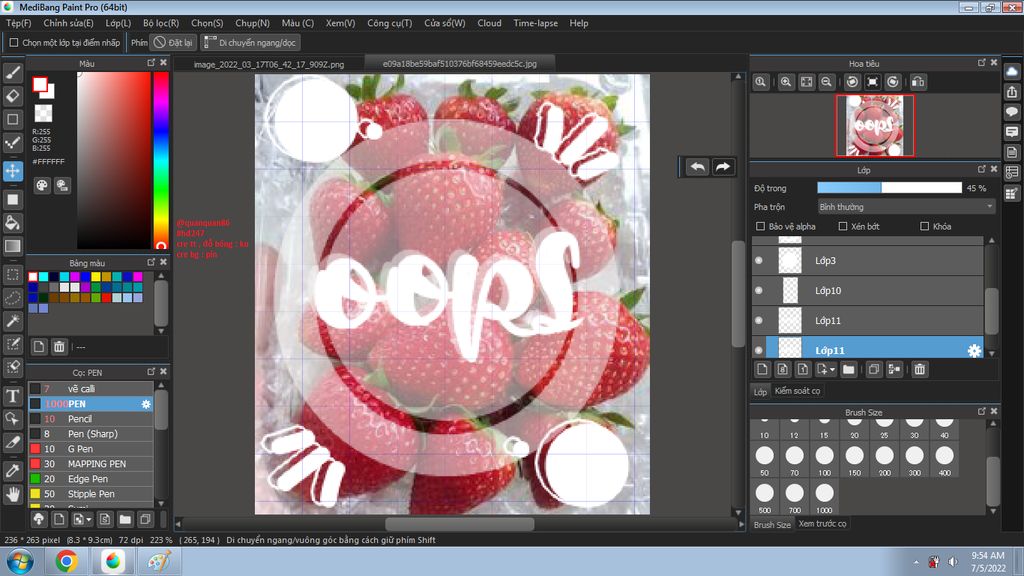Click the rainbow hue slider bar
The width and height of the screenshot is (1024, 576).
(161, 160)
